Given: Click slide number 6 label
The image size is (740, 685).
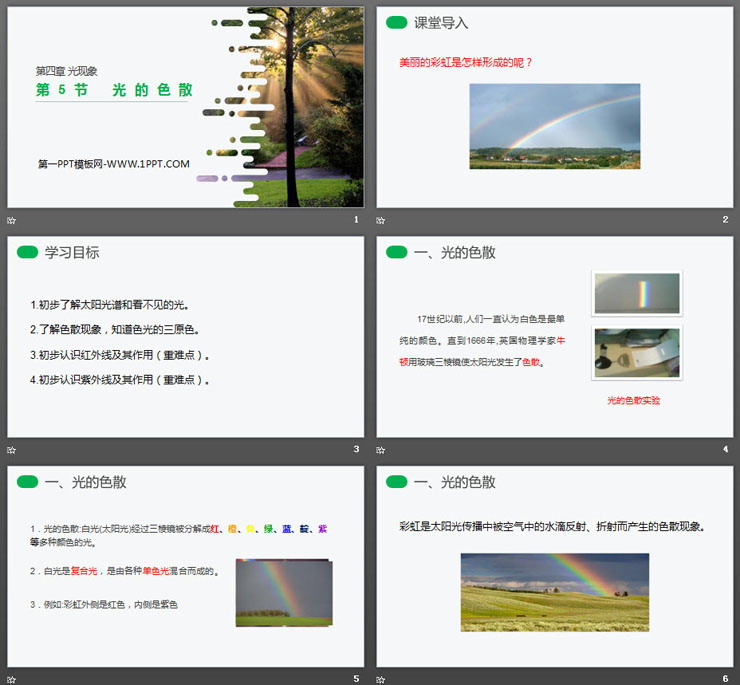Looking at the screenshot, I should pos(725,678).
